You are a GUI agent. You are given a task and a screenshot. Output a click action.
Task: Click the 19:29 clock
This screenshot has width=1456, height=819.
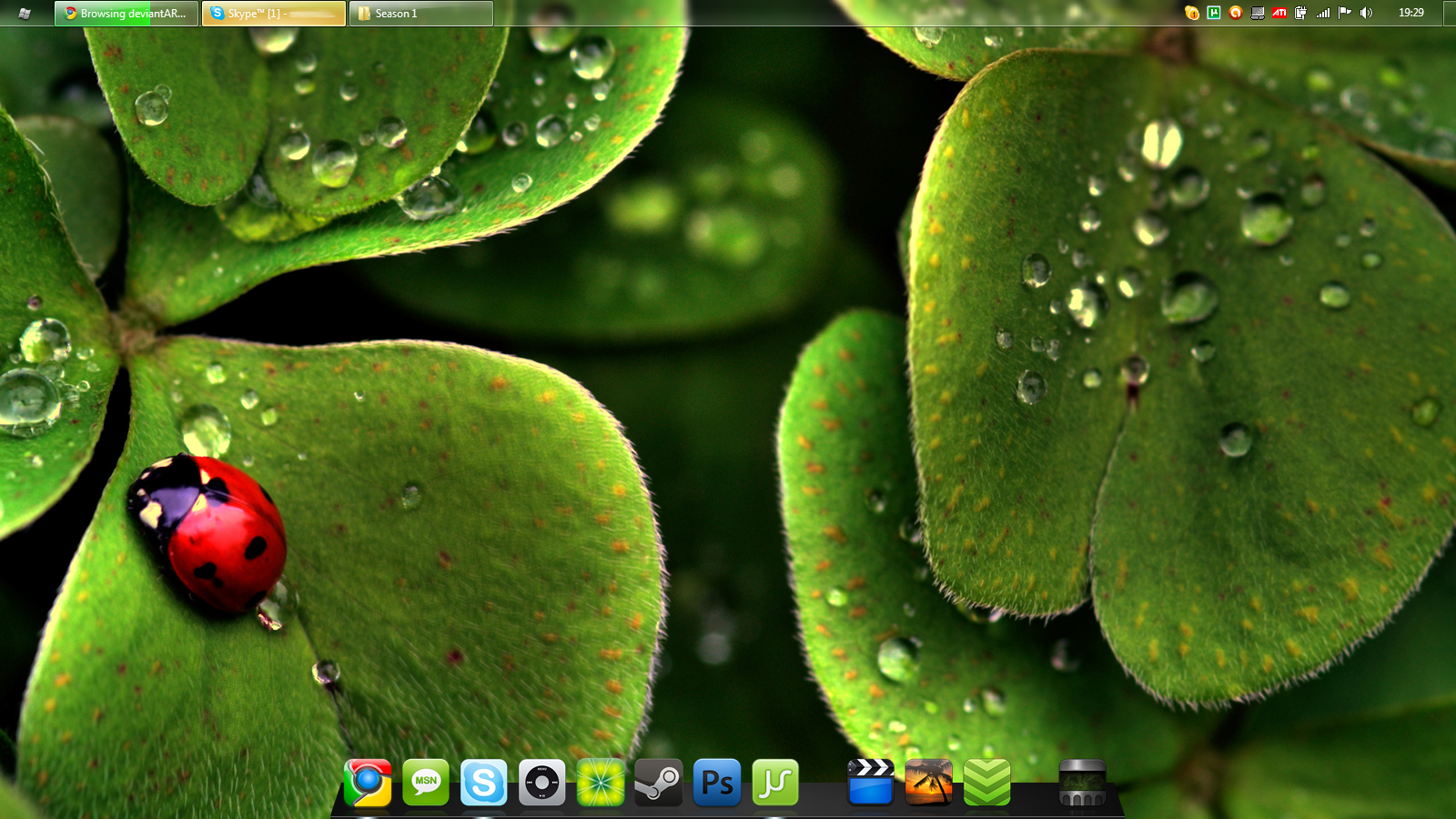point(1411,13)
